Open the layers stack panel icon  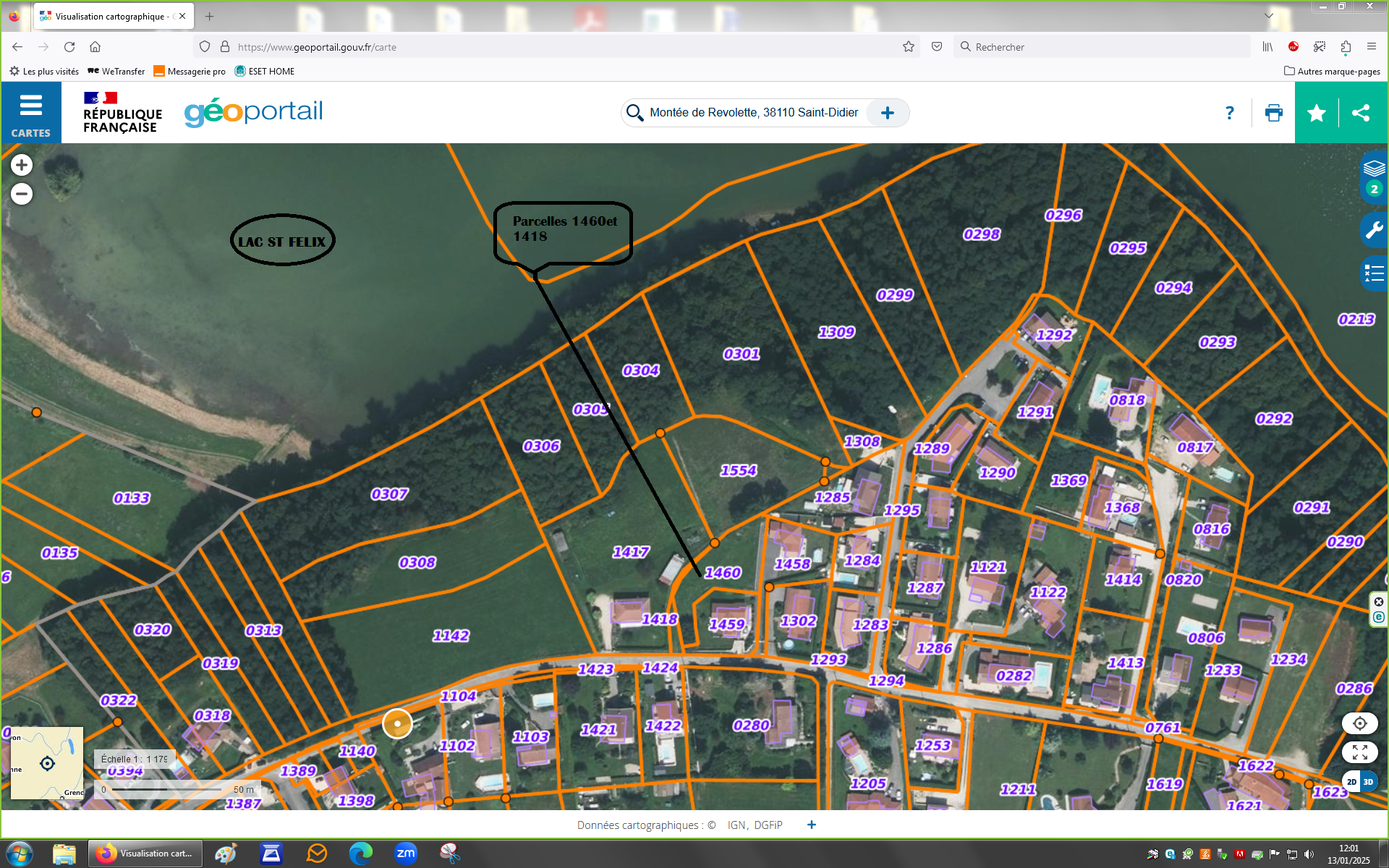(x=1374, y=169)
